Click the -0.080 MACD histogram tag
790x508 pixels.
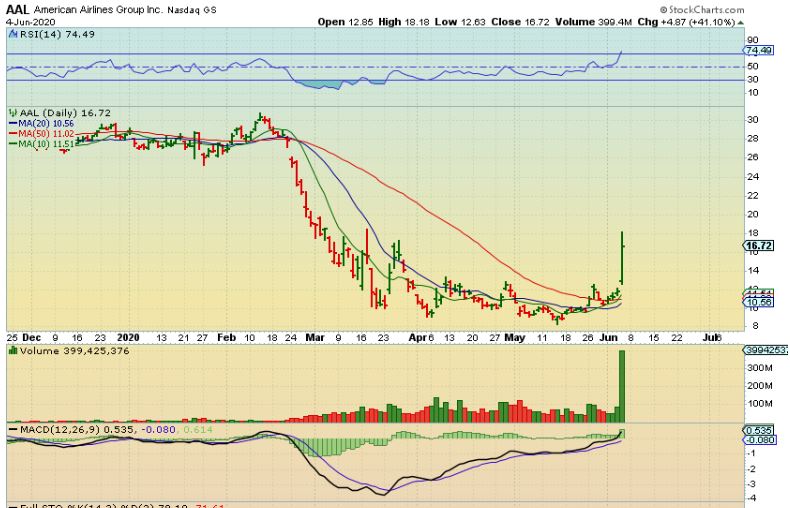tap(759, 440)
